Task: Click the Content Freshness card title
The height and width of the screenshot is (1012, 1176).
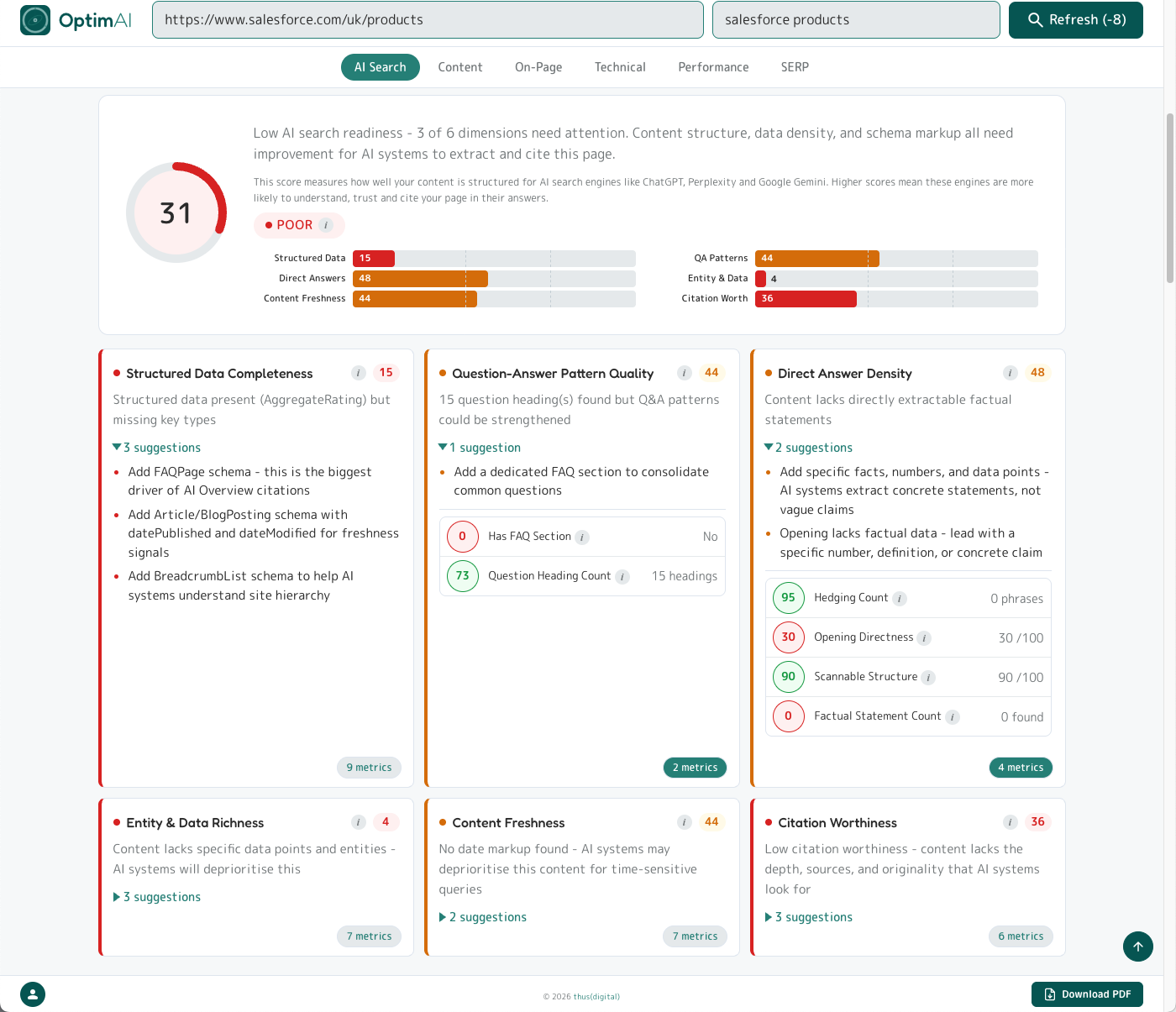Action: coord(508,823)
